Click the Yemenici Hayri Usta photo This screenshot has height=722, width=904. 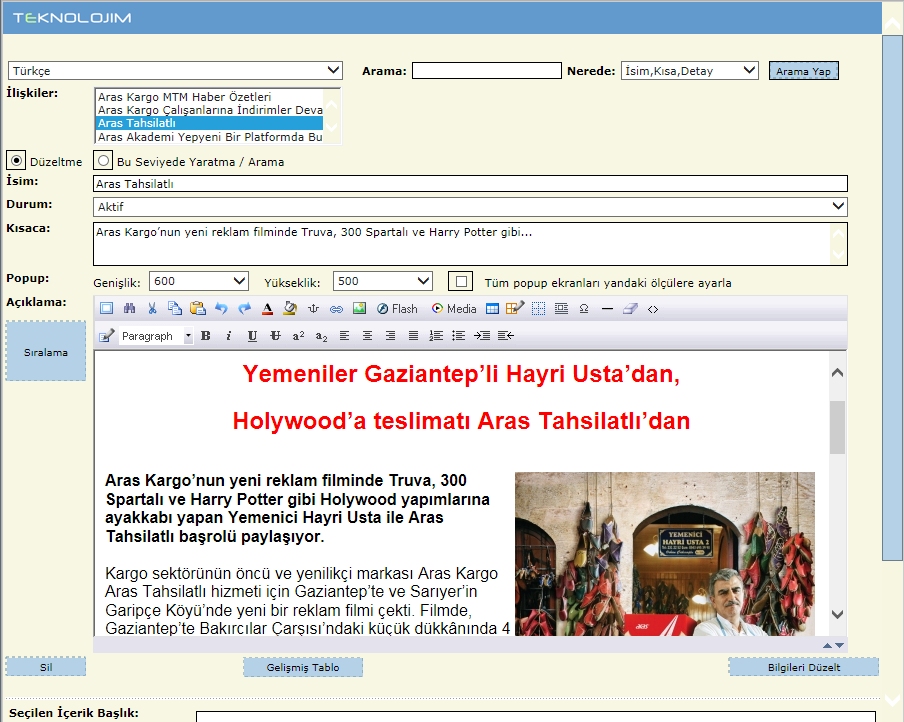(x=665, y=554)
